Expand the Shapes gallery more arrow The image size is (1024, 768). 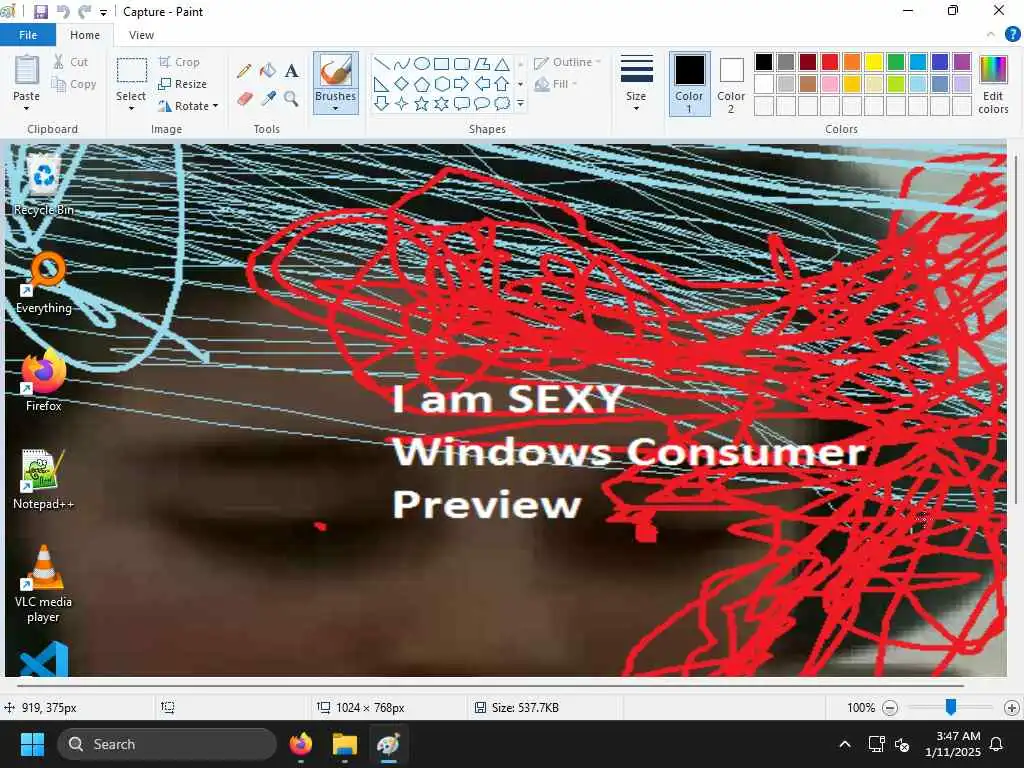(520, 103)
